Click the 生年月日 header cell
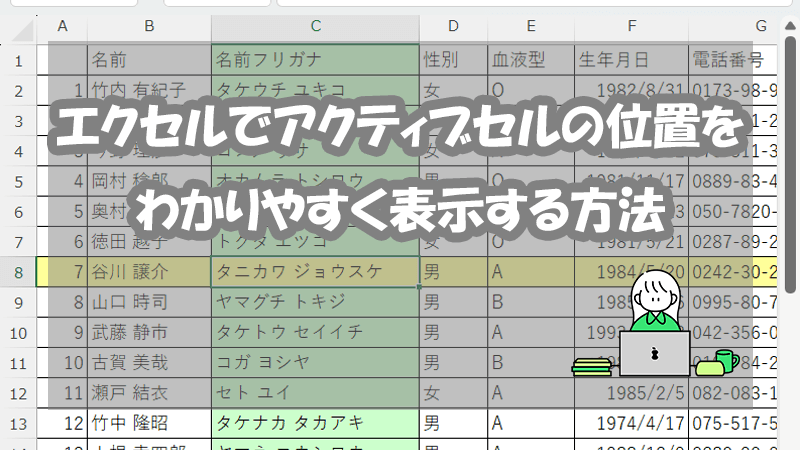Viewport: 800px width, 450px height. pos(631,59)
